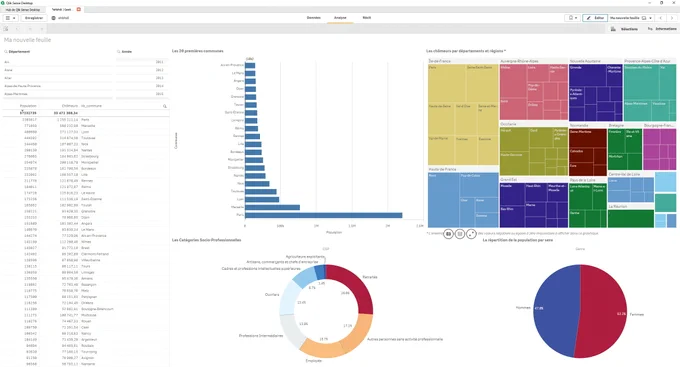Select Allier in Département list

[x=58, y=78]
